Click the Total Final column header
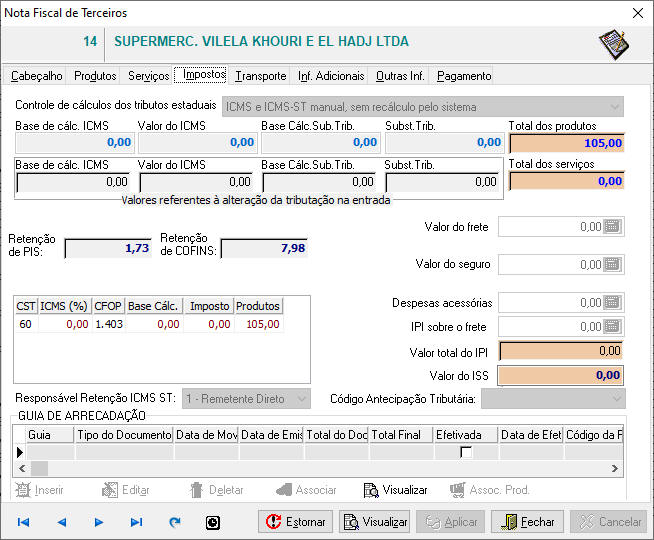The image size is (654, 540). click(x=401, y=435)
